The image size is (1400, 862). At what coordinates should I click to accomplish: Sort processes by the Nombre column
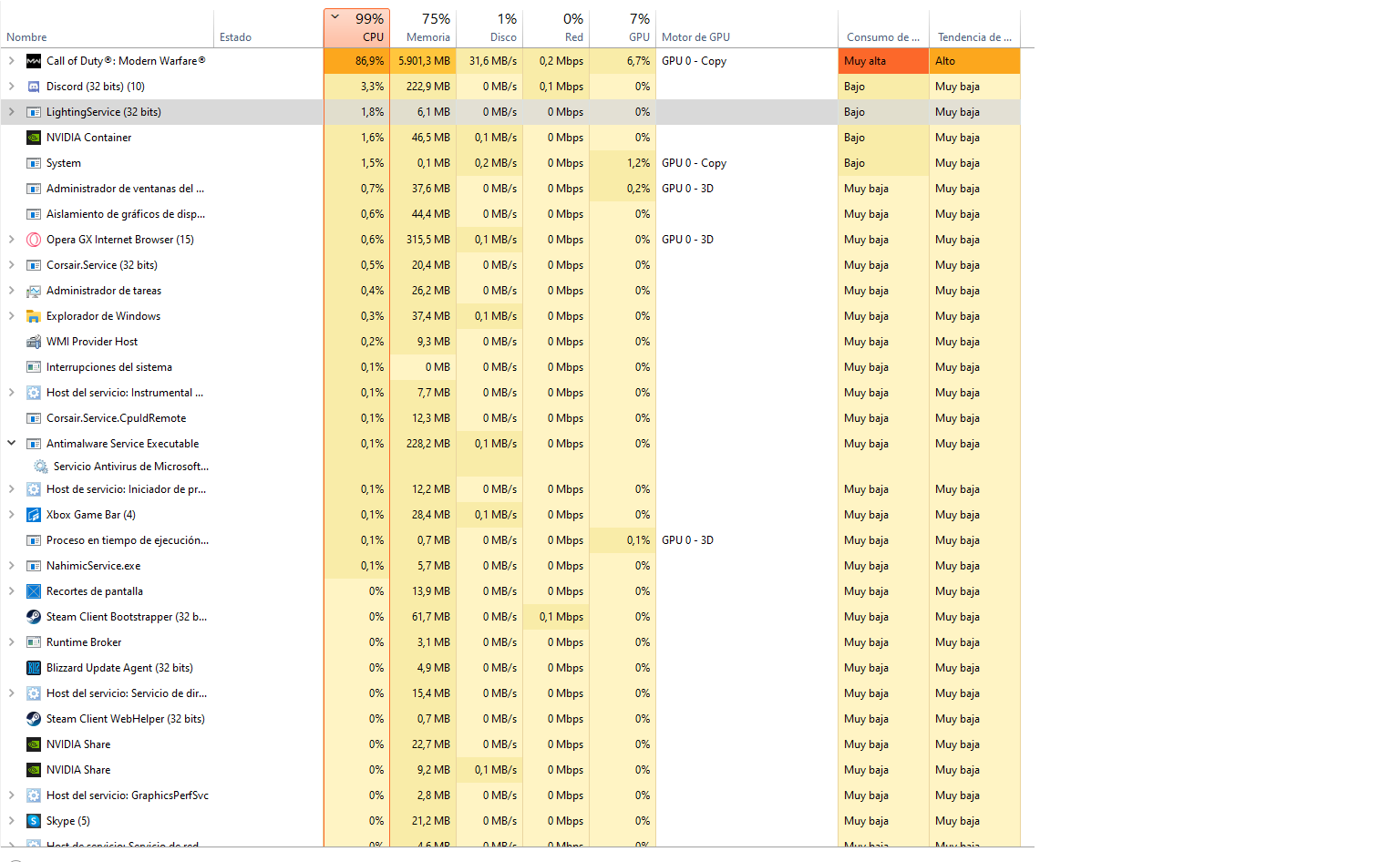107,28
